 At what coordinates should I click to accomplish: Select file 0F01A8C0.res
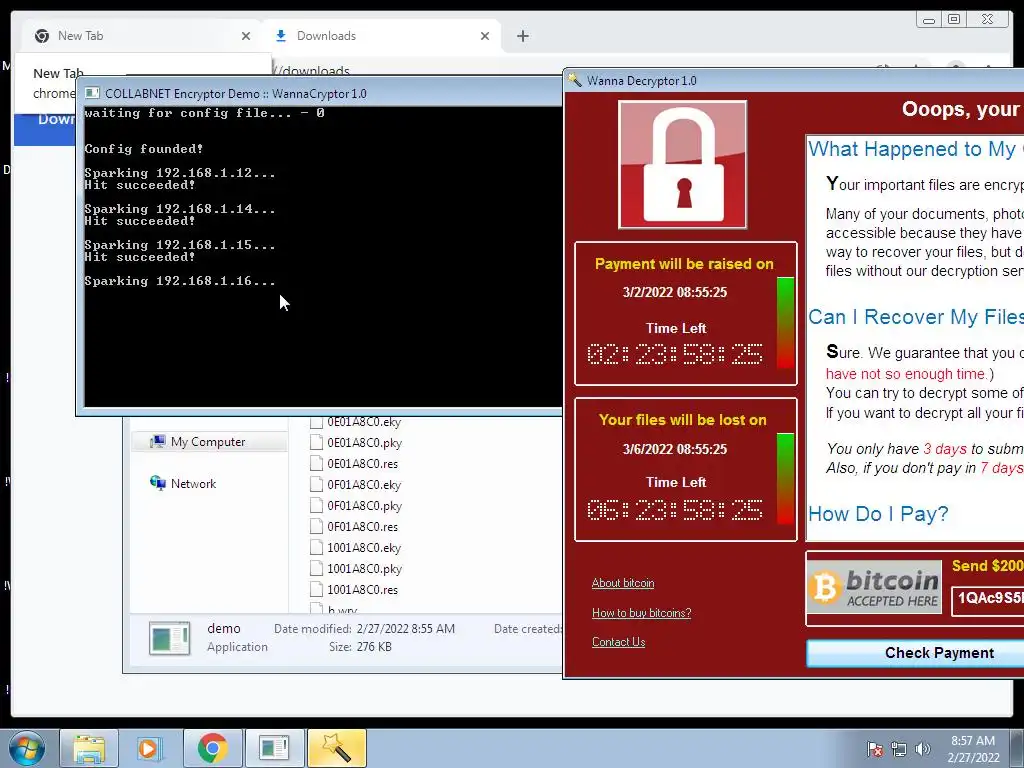(362, 526)
